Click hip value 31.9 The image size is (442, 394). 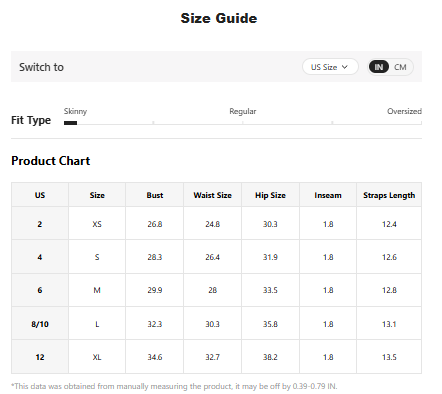(270, 257)
